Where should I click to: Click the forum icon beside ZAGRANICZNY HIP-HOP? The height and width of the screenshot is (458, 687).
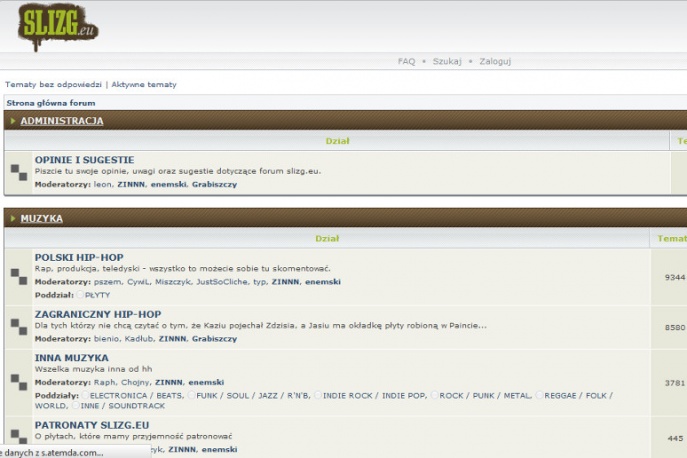[x=19, y=326]
